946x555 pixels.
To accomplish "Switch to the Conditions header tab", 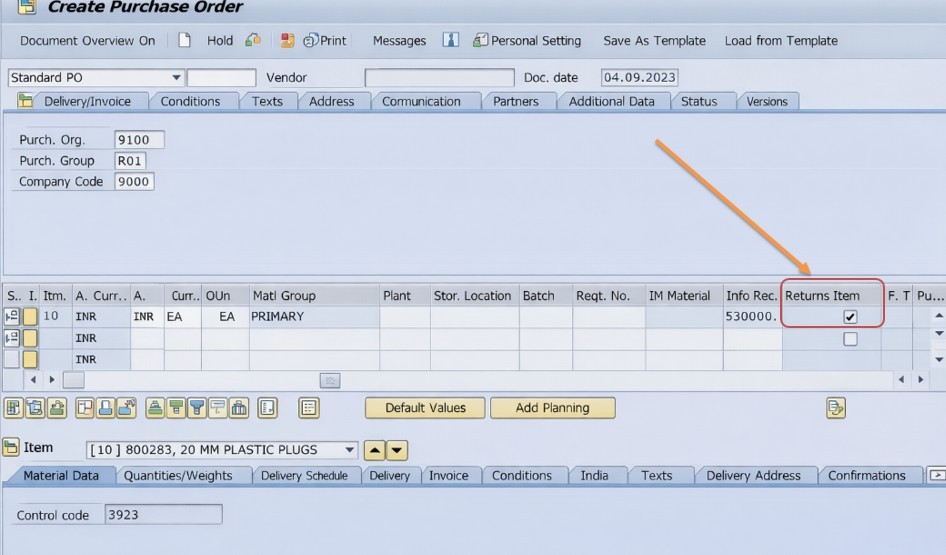I will point(190,101).
